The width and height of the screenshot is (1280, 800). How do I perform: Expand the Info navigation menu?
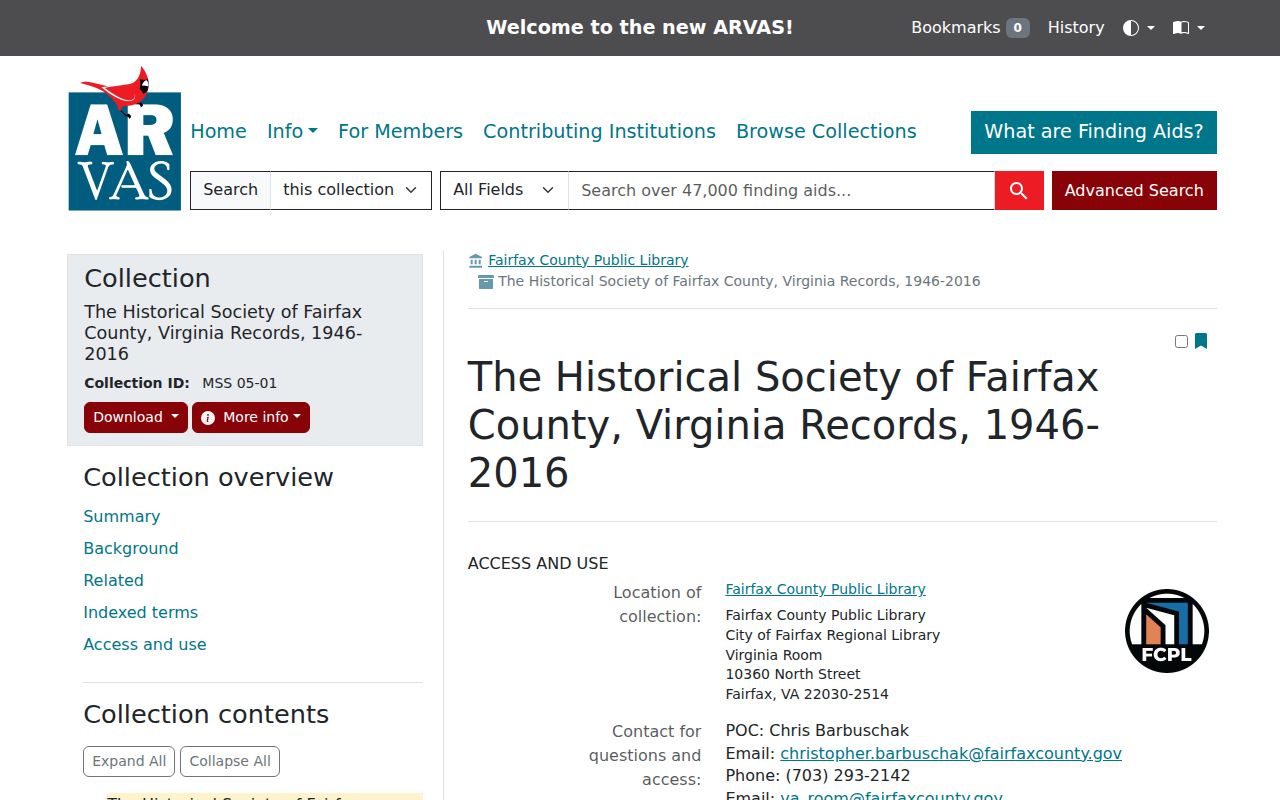pyautogui.click(x=292, y=131)
